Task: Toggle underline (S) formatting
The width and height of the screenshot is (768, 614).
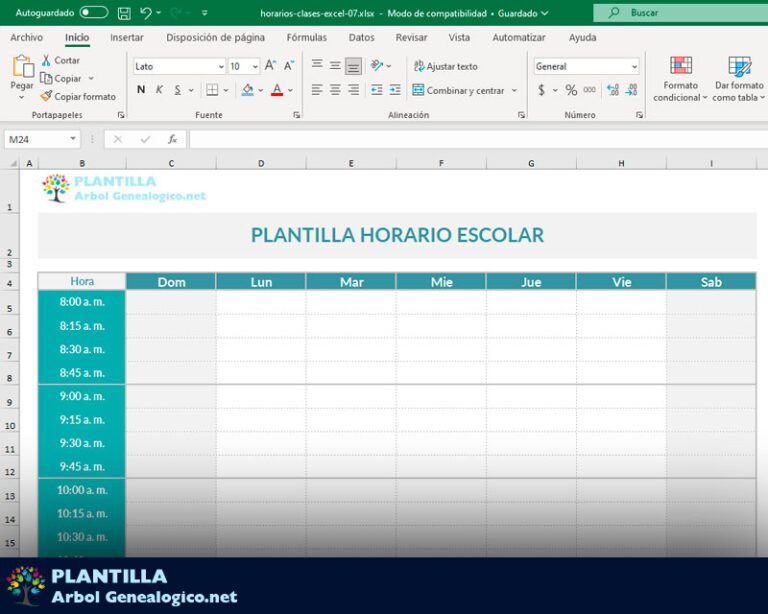Action: 178,90
